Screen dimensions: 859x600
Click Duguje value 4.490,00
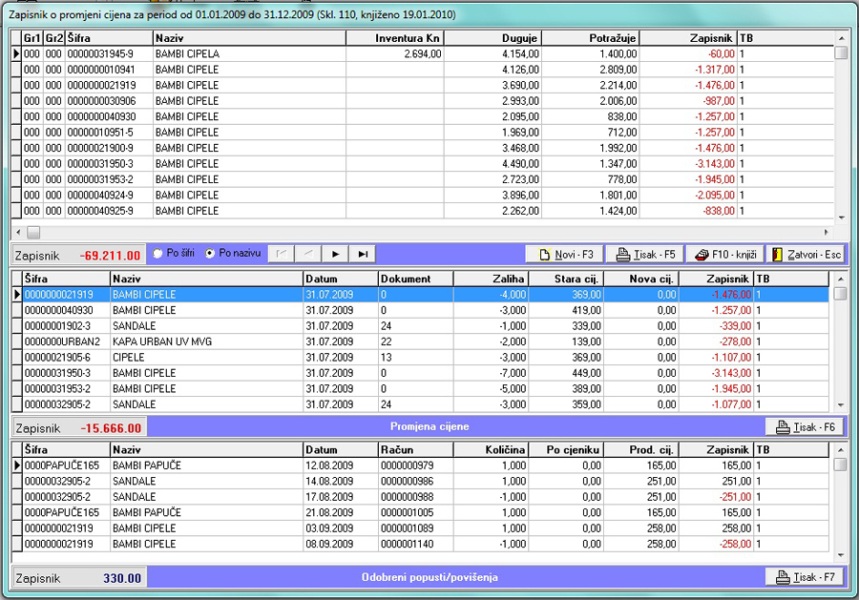[493, 164]
